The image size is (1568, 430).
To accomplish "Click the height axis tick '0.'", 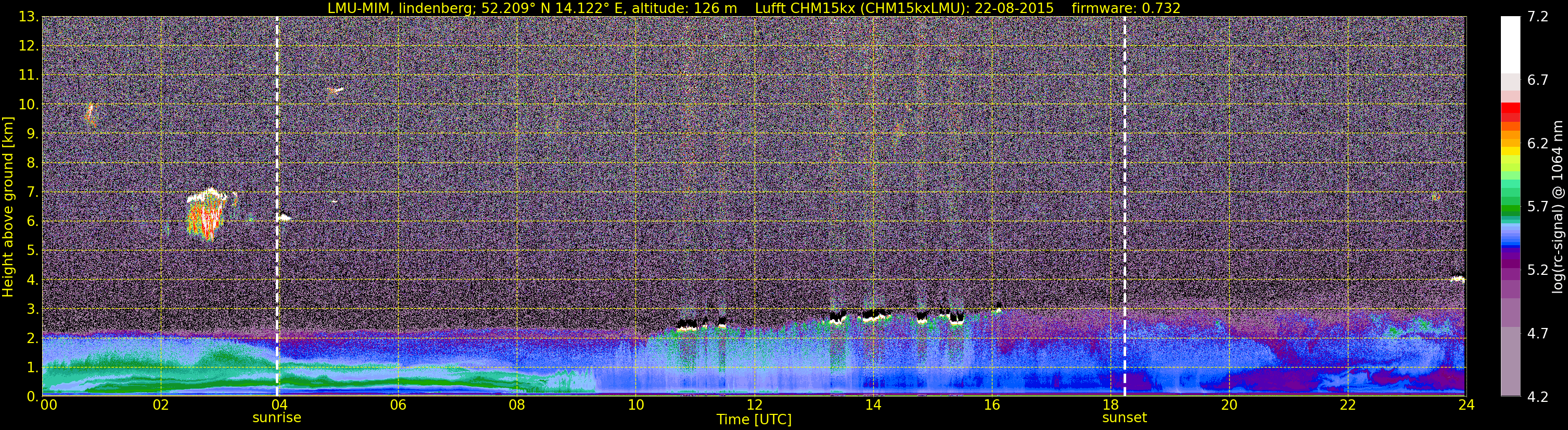I will pyautogui.click(x=33, y=397).
